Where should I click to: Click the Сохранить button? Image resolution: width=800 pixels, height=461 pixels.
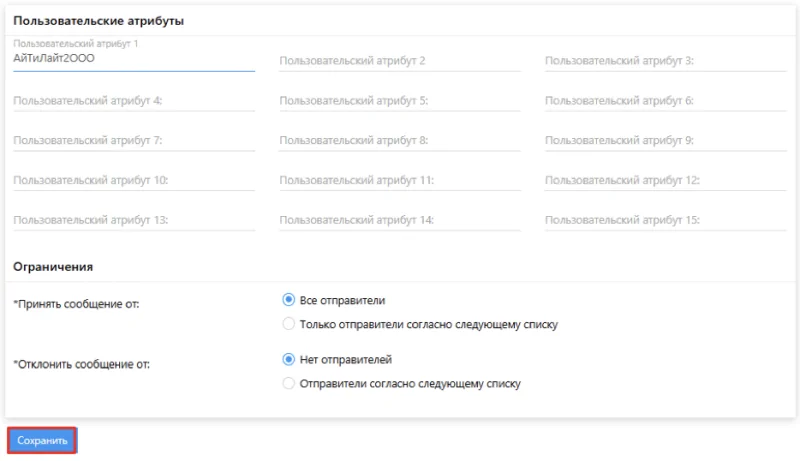pyautogui.click(x=42, y=440)
